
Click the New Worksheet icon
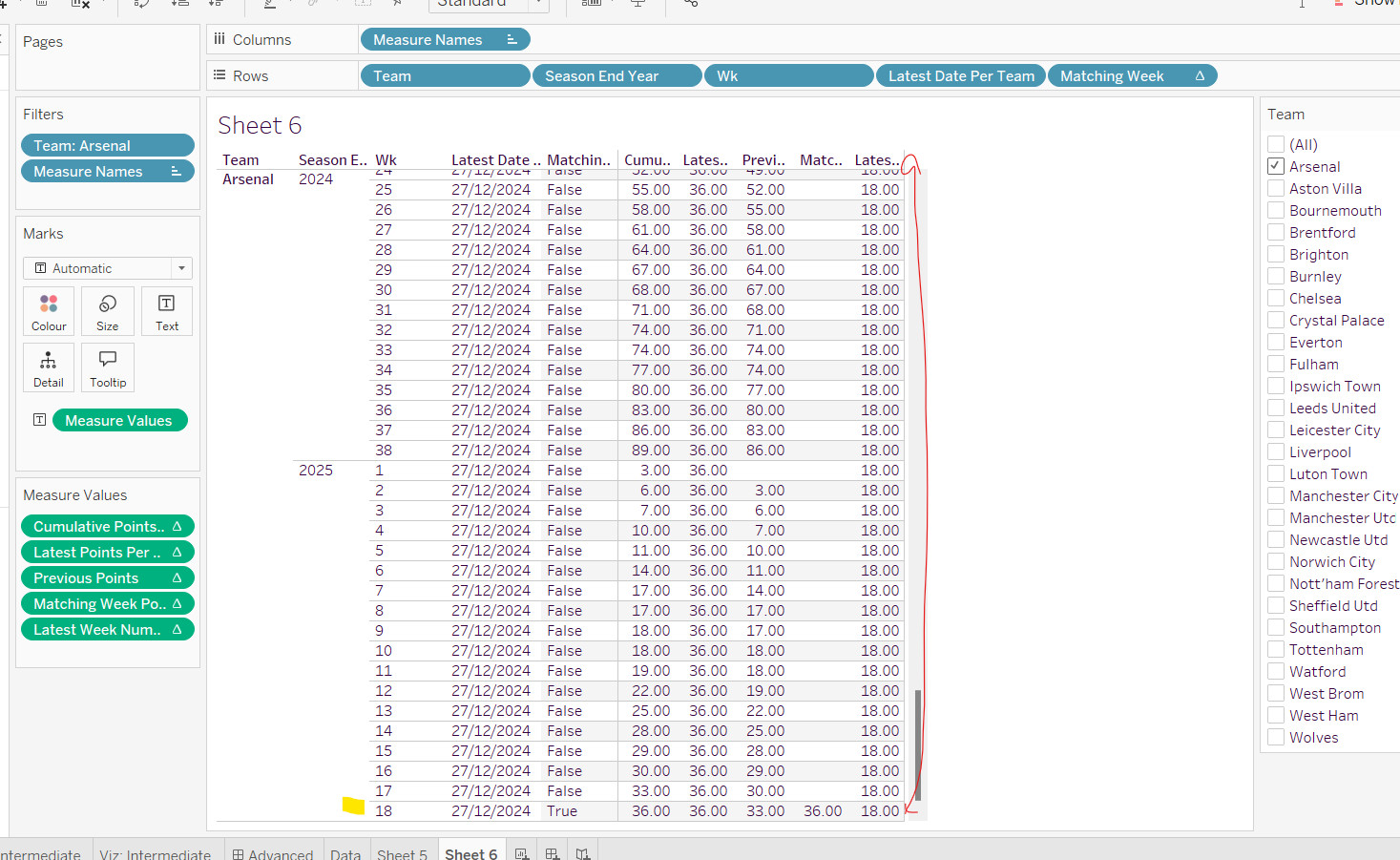(x=521, y=853)
